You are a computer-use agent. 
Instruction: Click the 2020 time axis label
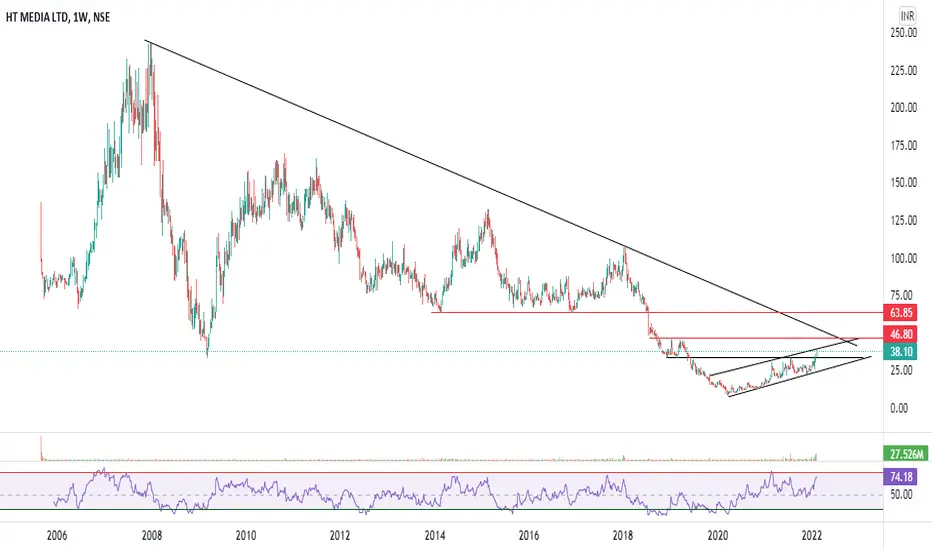717,536
